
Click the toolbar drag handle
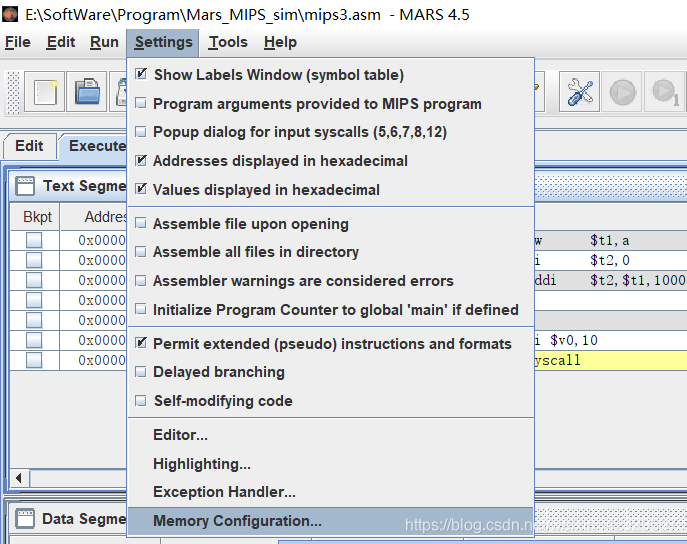(13, 92)
